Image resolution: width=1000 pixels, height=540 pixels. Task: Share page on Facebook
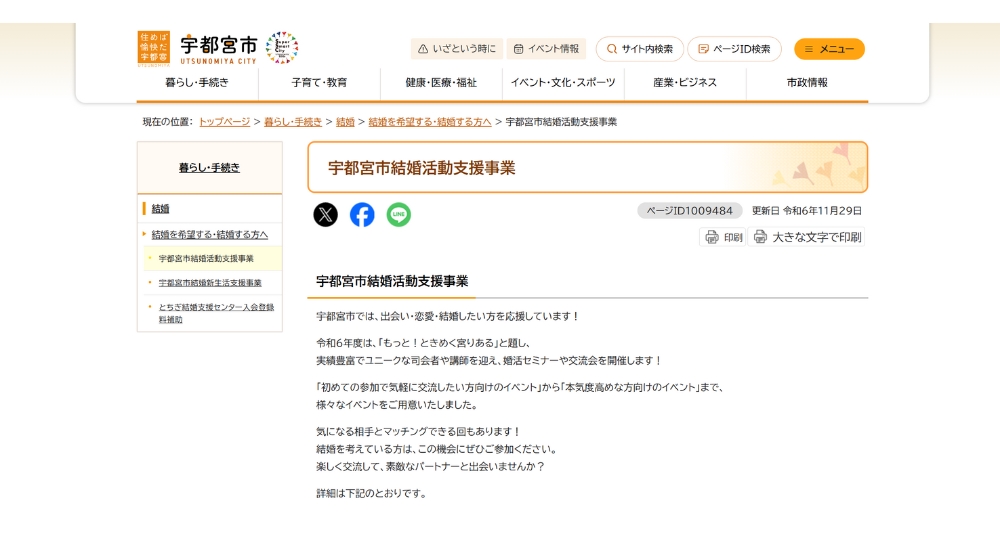tap(362, 215)
